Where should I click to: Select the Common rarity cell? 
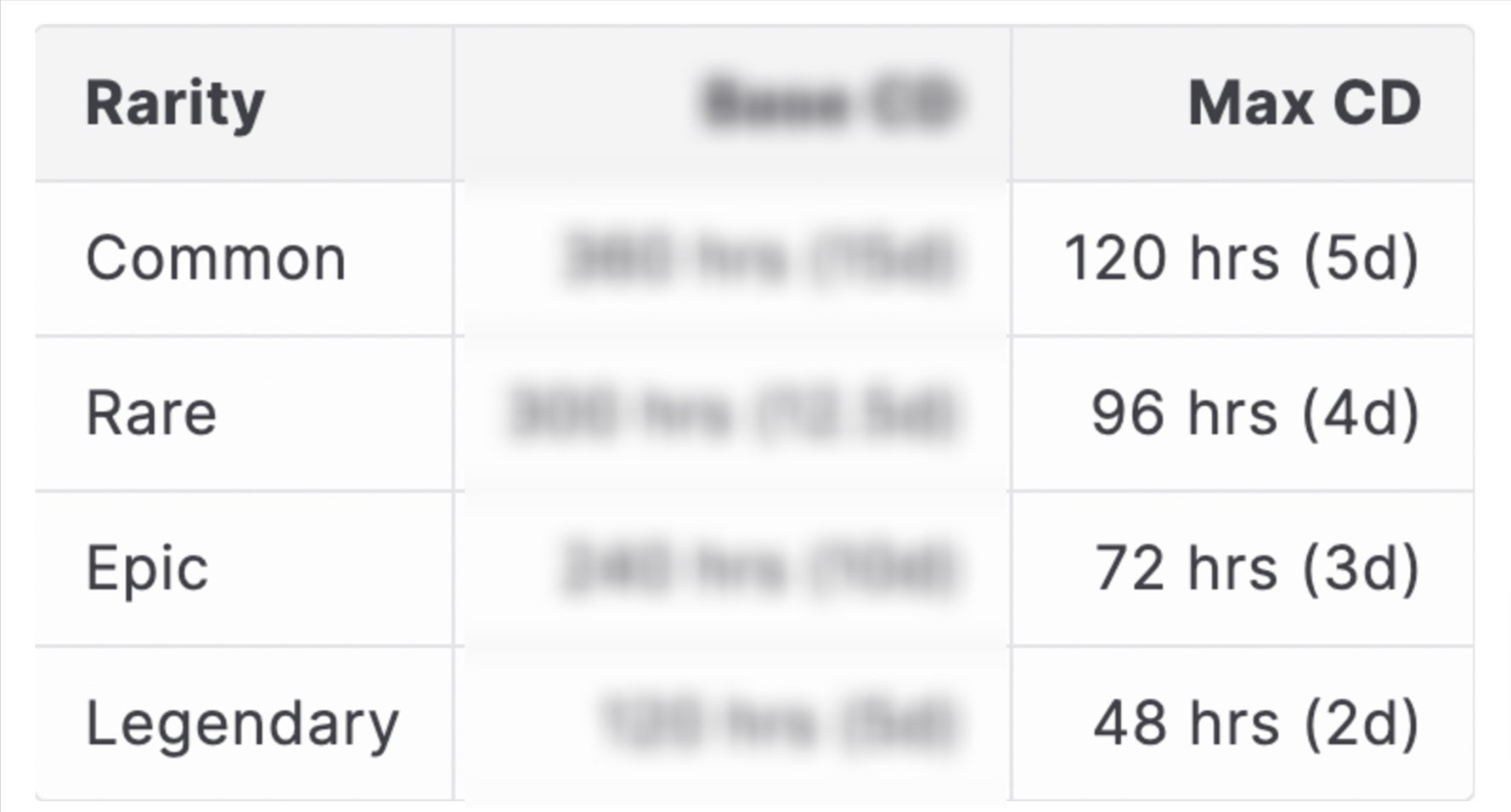[244, 258]
